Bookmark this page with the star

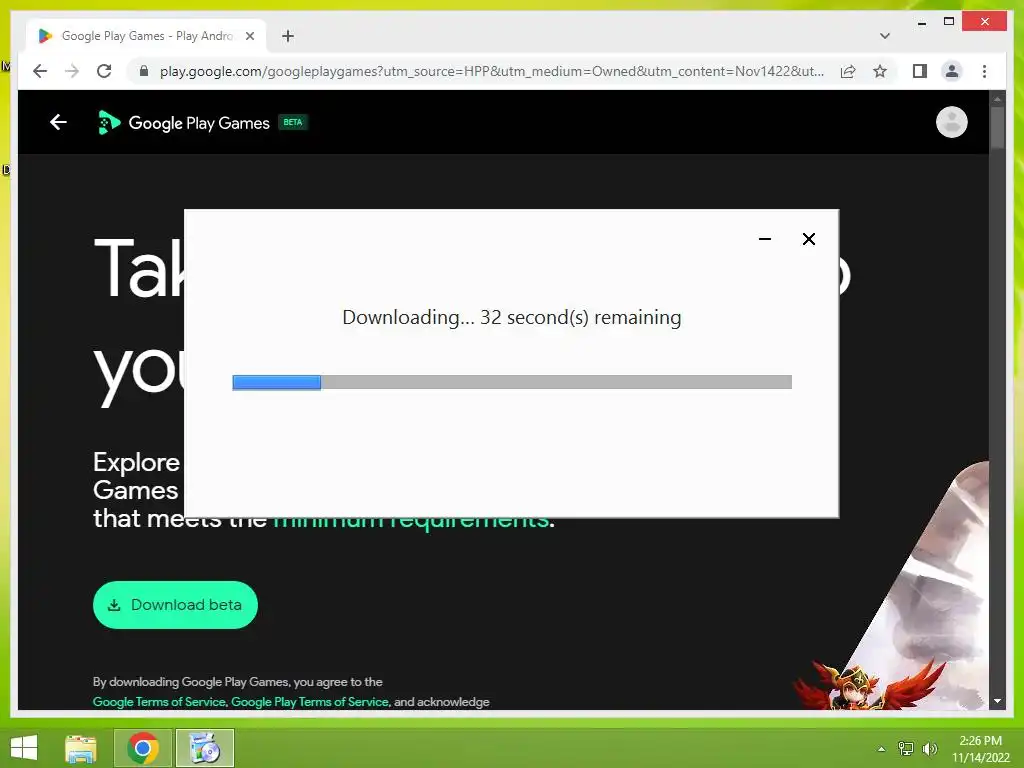(880, 71)
